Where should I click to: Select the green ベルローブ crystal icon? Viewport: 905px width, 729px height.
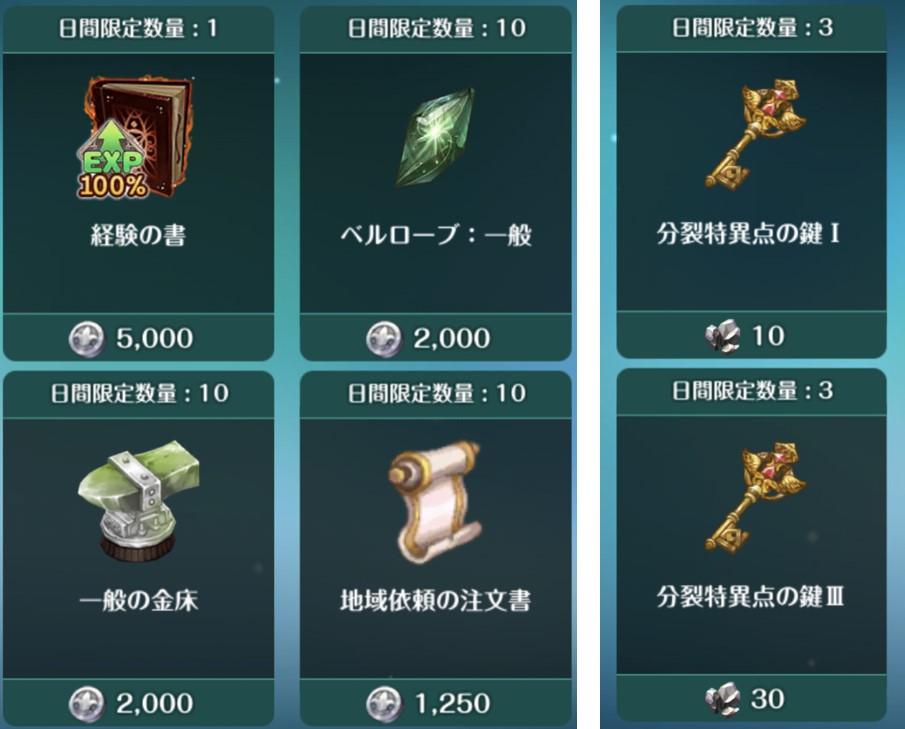pos(436,137)
